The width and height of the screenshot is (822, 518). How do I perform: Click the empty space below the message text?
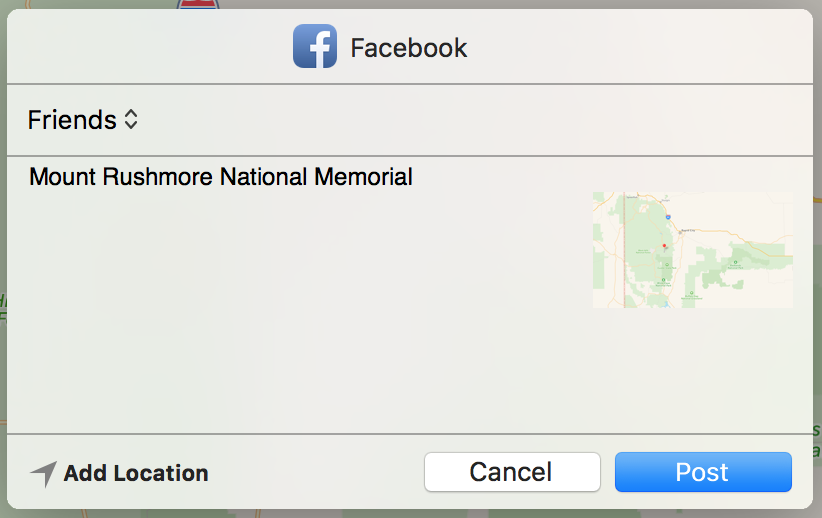coord(294,315)
